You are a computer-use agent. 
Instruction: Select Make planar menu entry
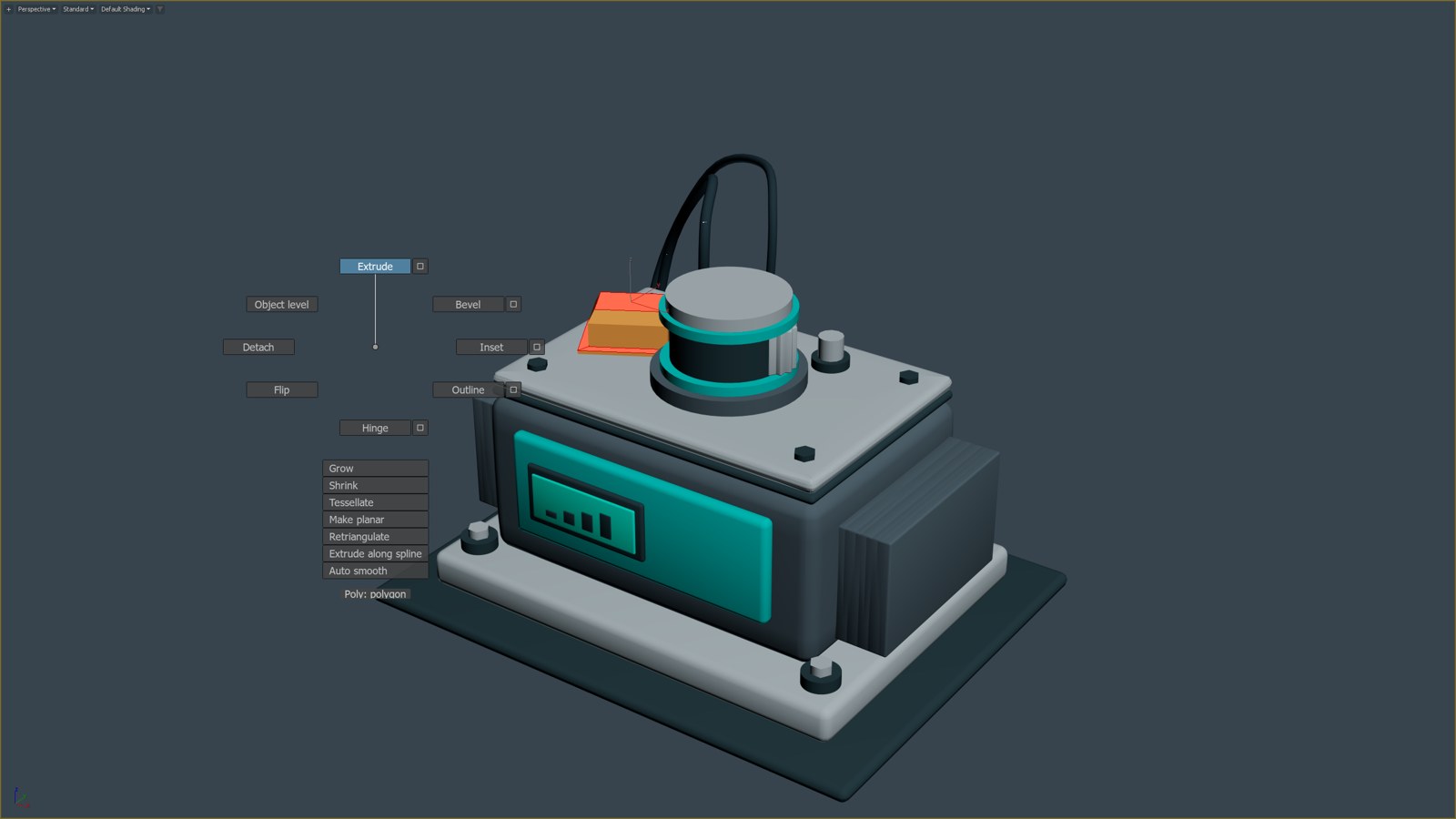tap(375, 520)
